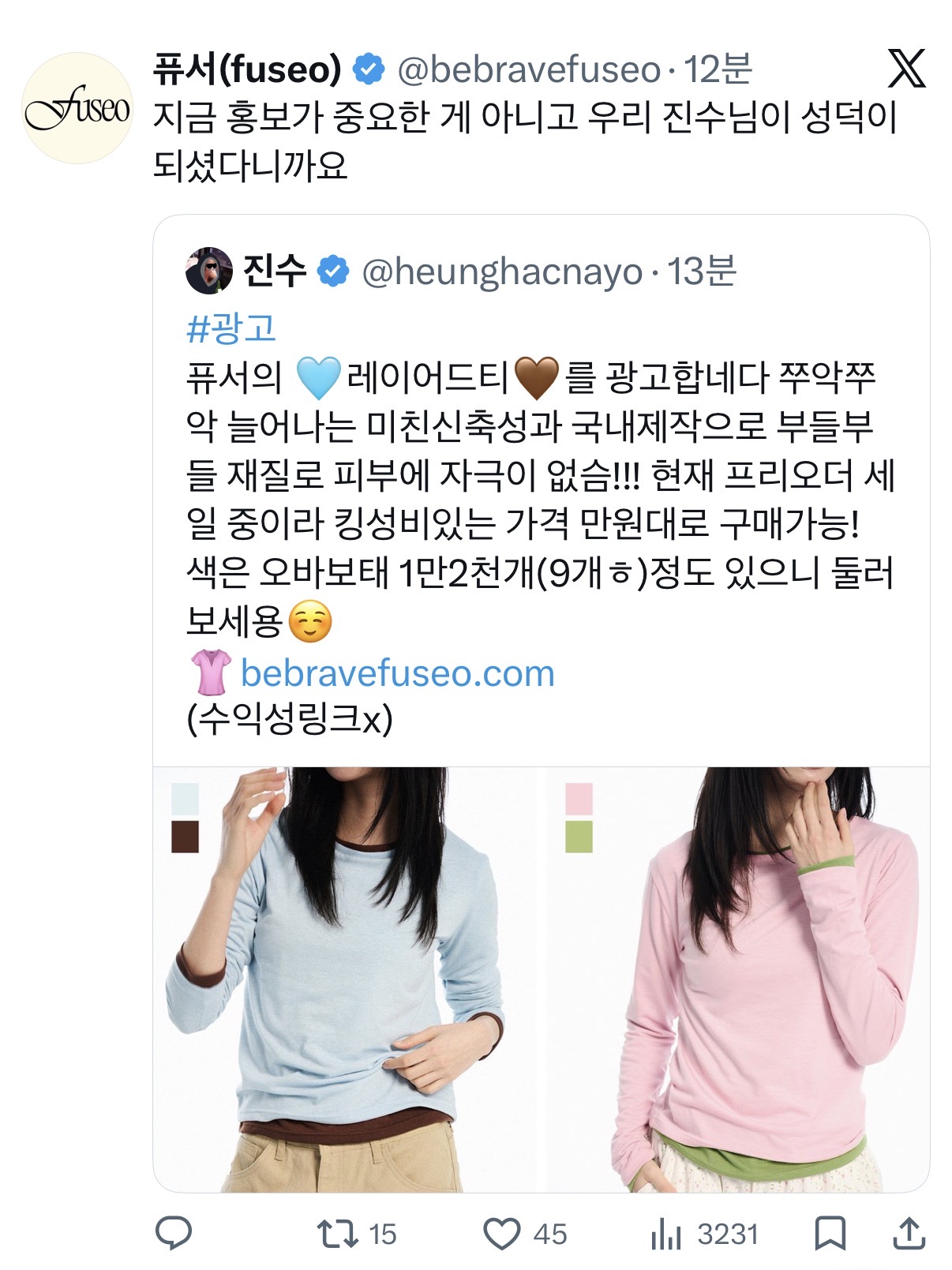The width and height of the screenshot is (952, 1270).
Task: Open the fuseo profile avatar
Action: (77, 108)
